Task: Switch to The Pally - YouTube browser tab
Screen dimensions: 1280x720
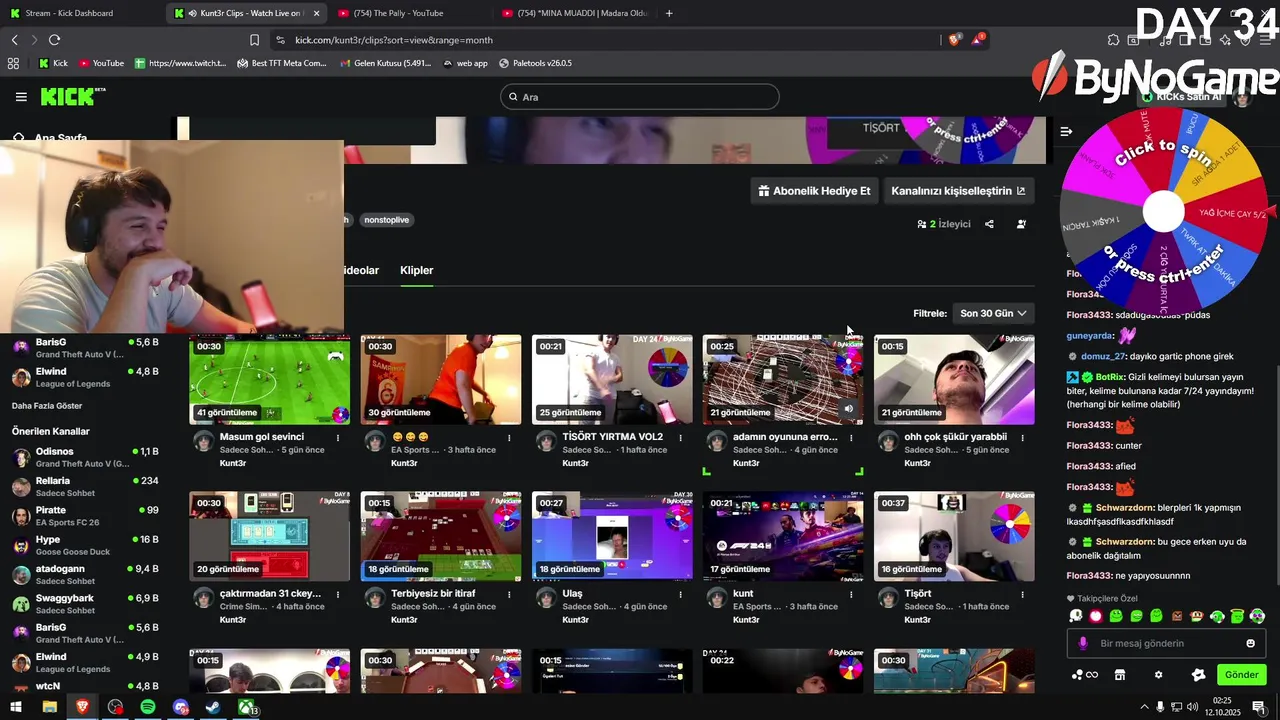Action: [411, 13]
